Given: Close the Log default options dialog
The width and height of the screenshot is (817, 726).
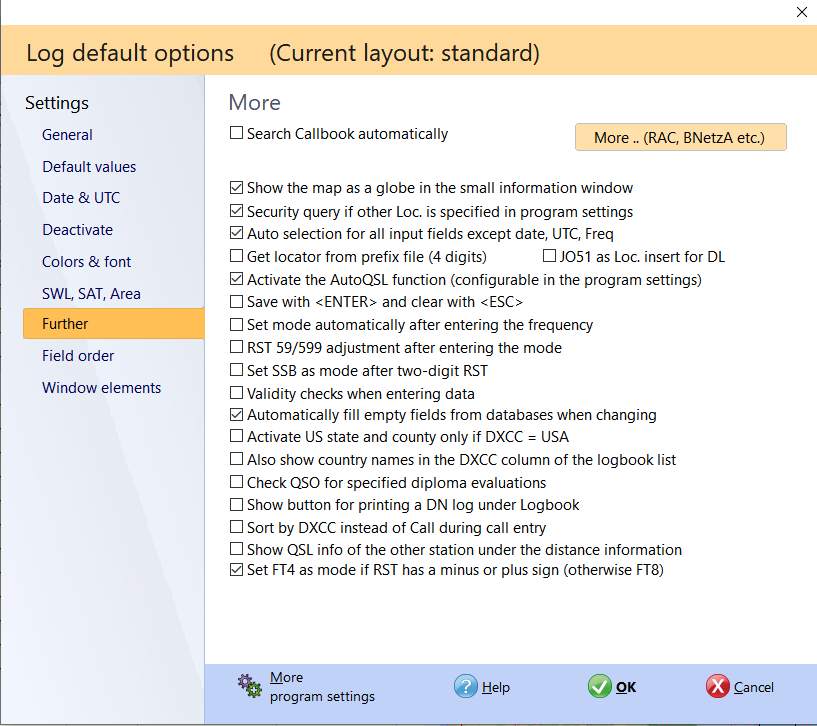Looking at the screenshot, I should 801,12.
